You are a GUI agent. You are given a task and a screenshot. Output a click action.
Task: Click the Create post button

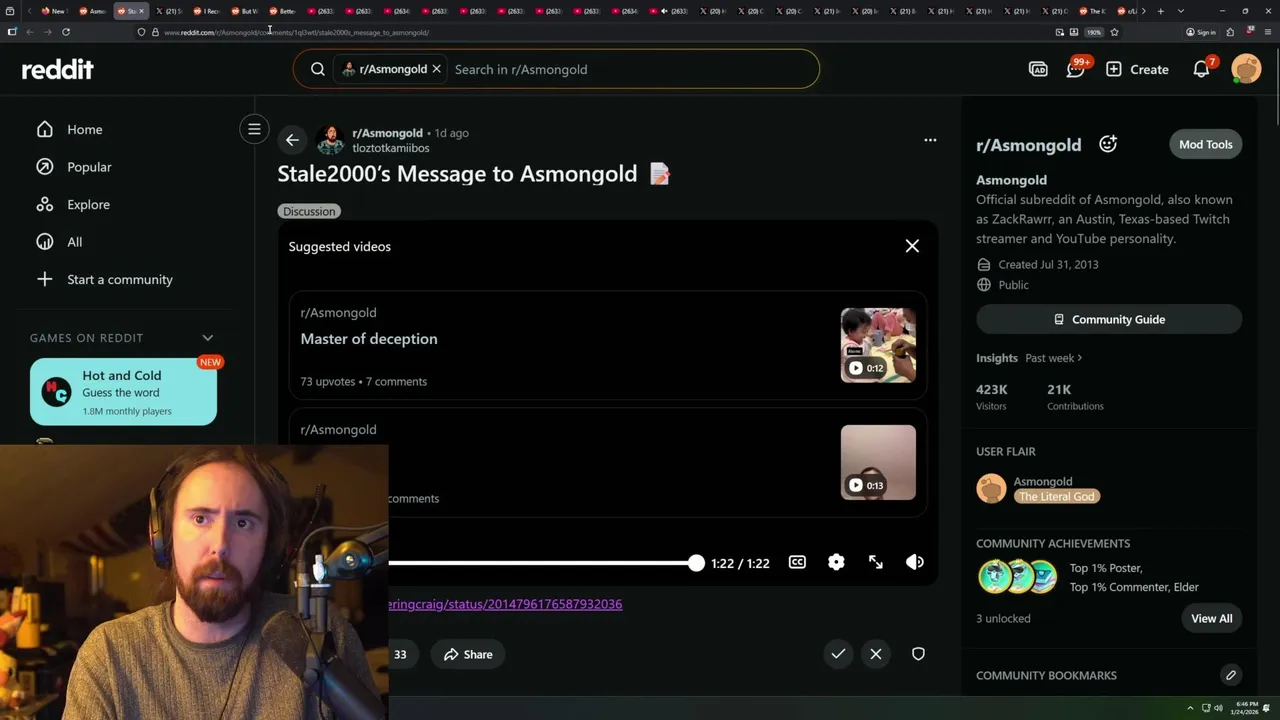tap(1137, 69)
